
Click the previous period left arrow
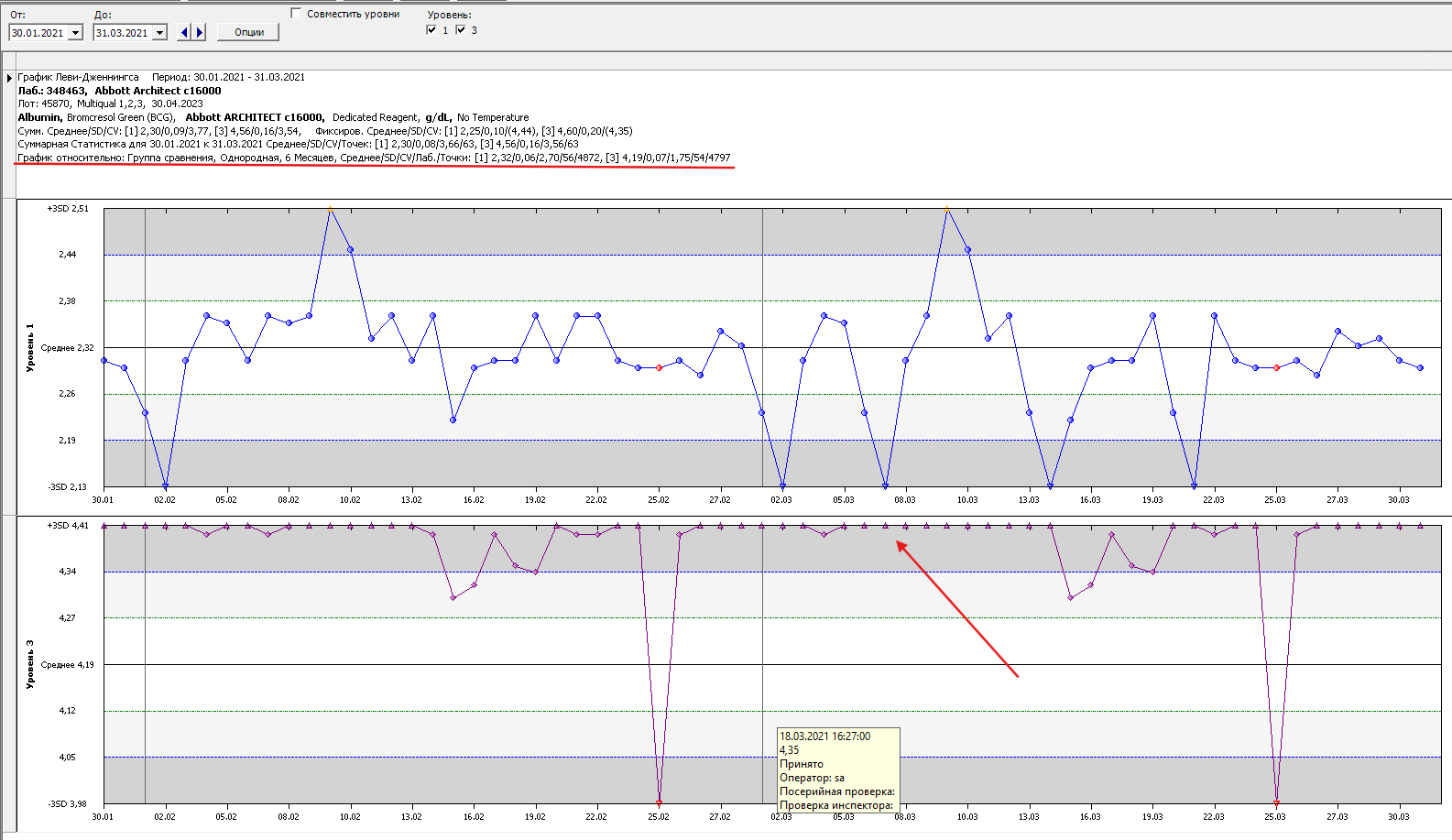pyautogui.click(x=184, y=33)
